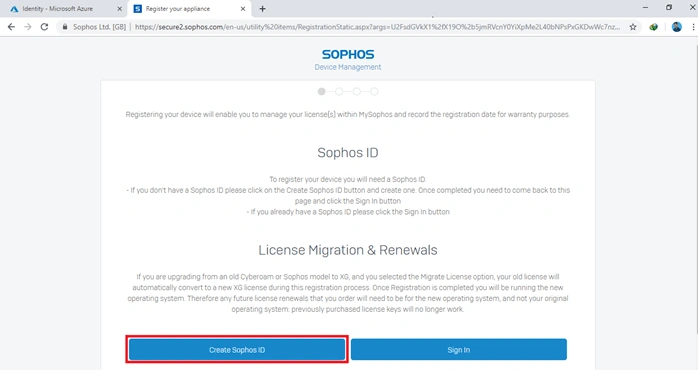View site security padlock info
Image resolution: width=698 pixels, height=370 pixels.
pos(65,27)
